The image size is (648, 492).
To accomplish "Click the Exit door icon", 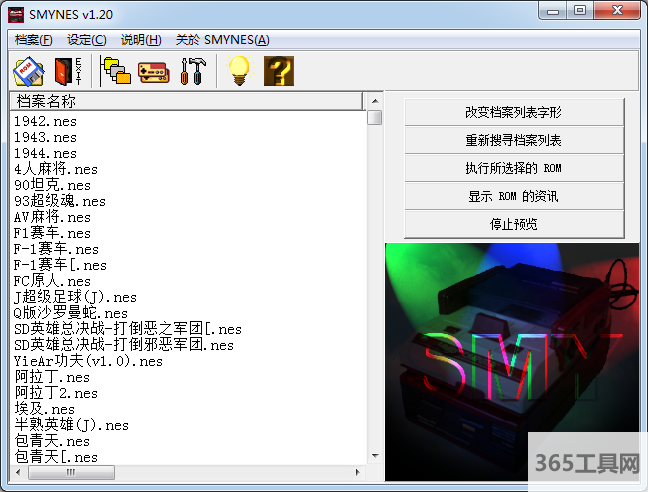I will click(x=66, y=71).
